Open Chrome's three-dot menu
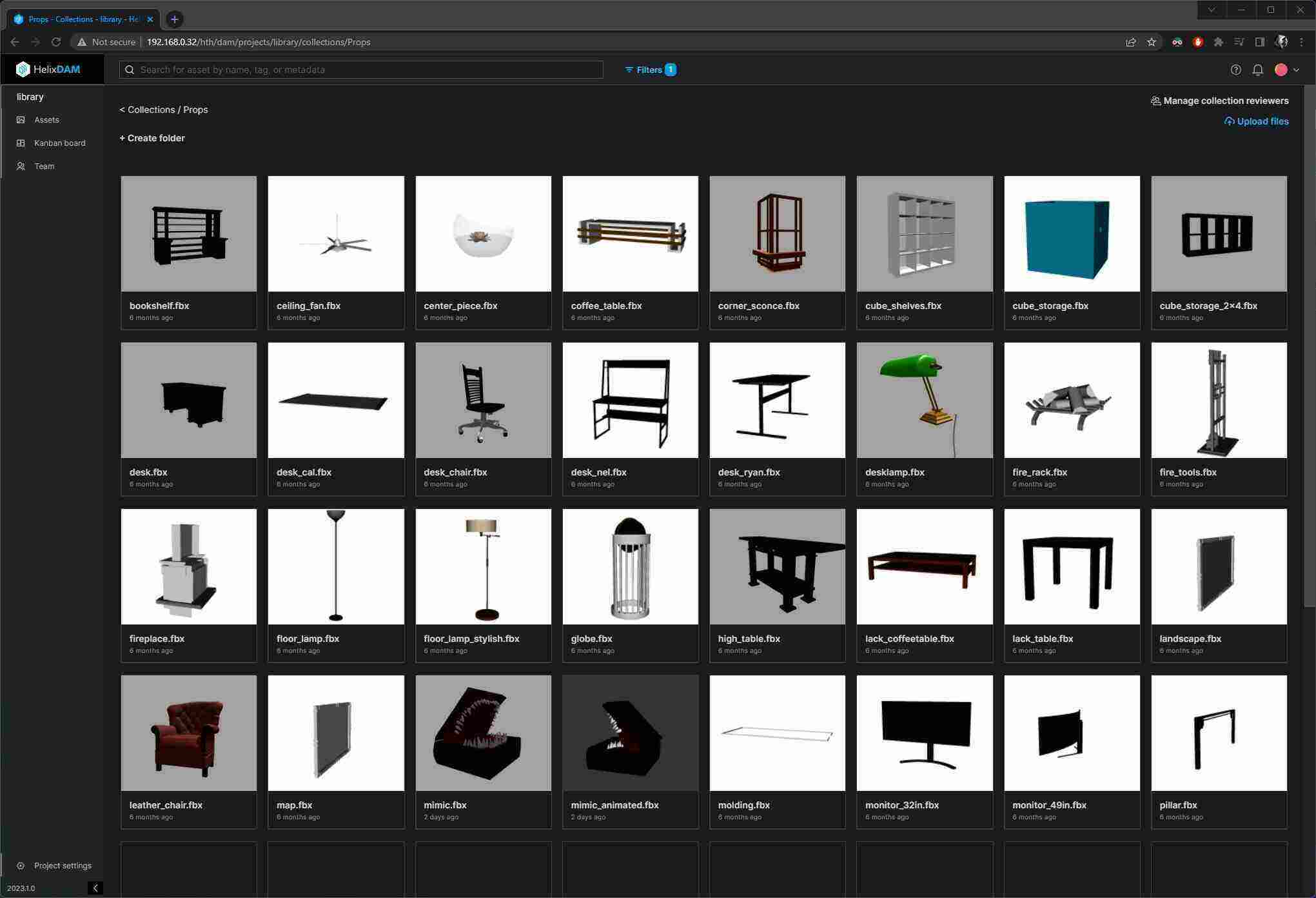 click(1302, 42)
